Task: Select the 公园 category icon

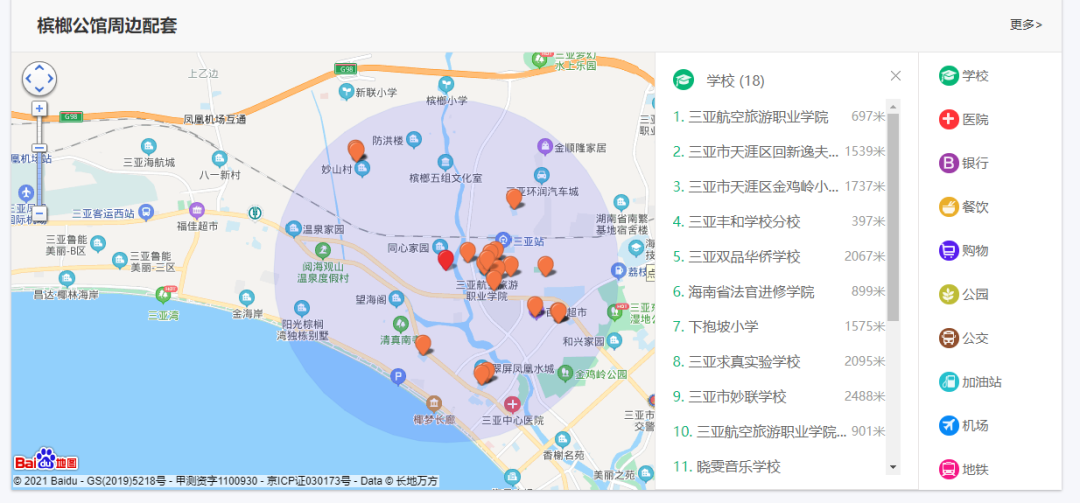Action: pyautogui.click(x=948, y=294)
